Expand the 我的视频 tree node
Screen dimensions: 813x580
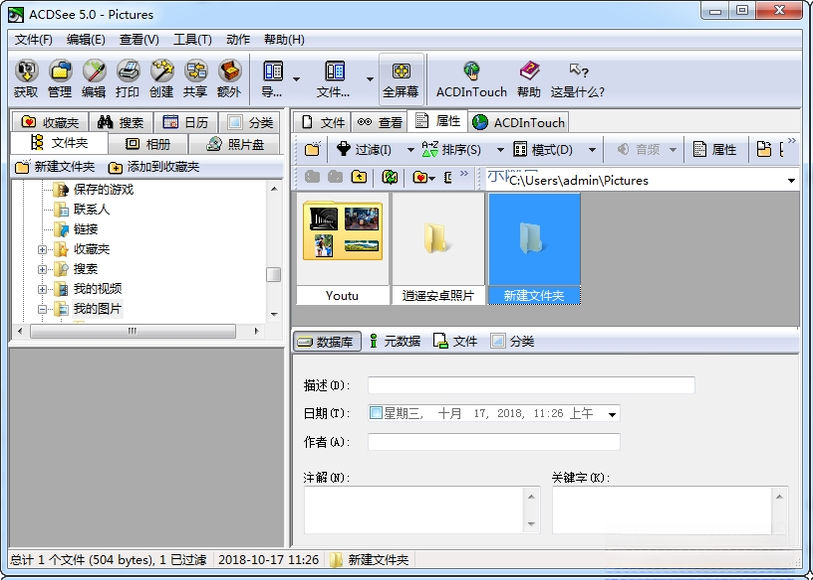[42, 289]
